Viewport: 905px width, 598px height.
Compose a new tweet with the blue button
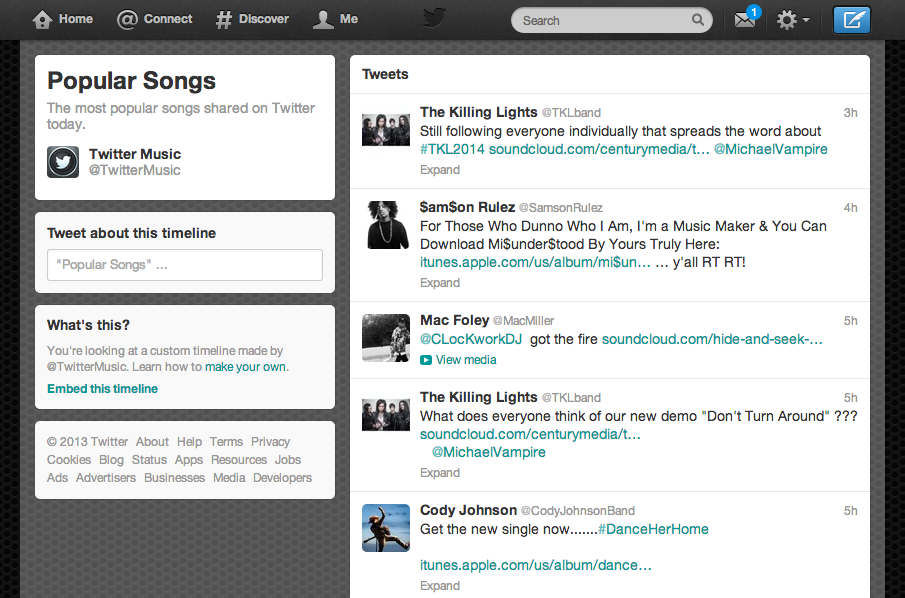pyautogui.click(x=852, y=20)
